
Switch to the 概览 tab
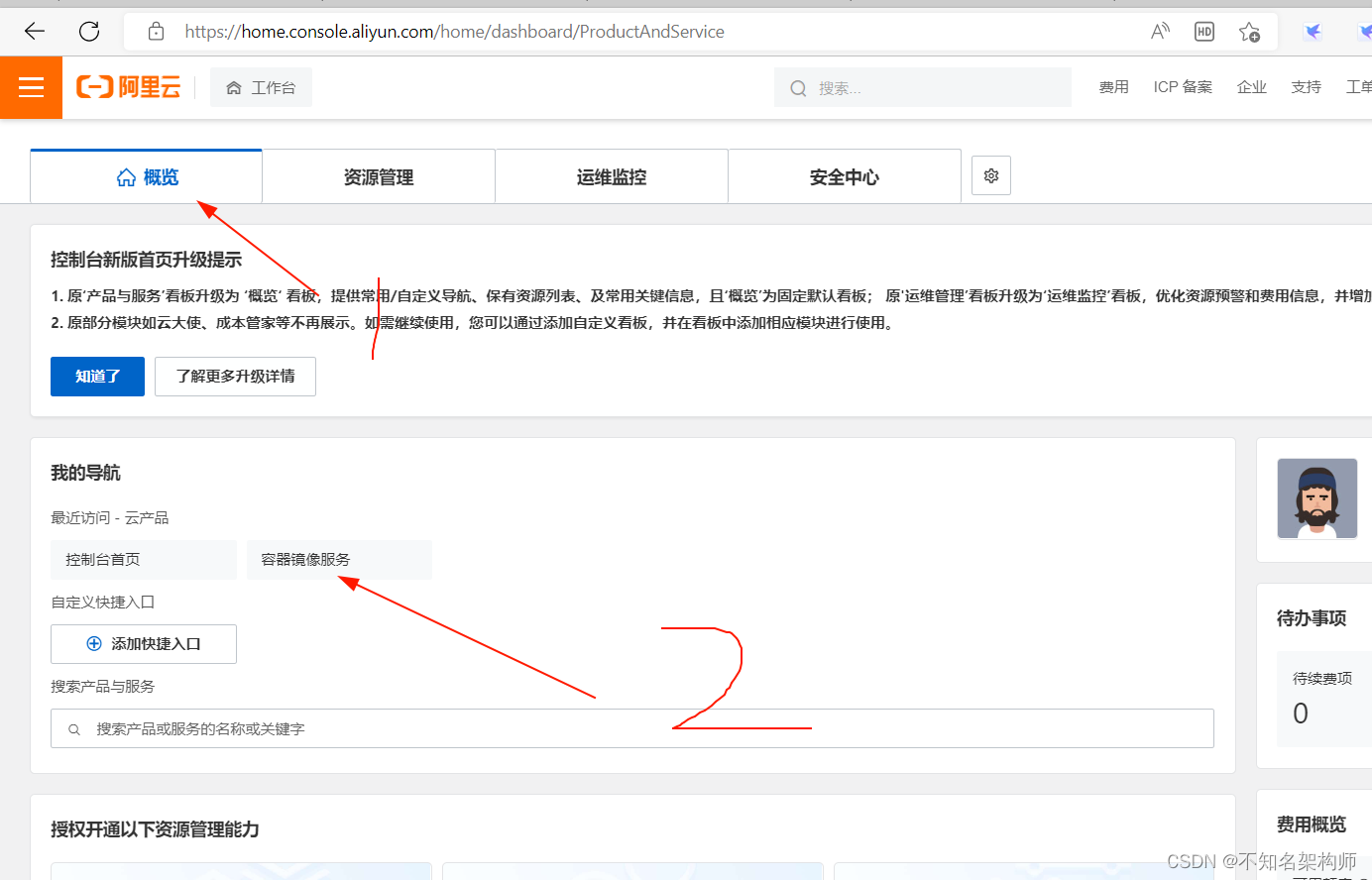click(x=147, y=176)
